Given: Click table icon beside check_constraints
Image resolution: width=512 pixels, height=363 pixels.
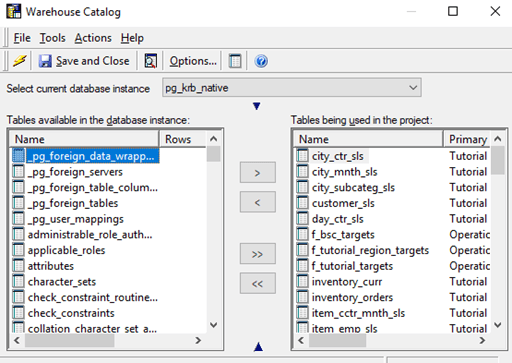Looking at the screenshot, I should (18, 313).
